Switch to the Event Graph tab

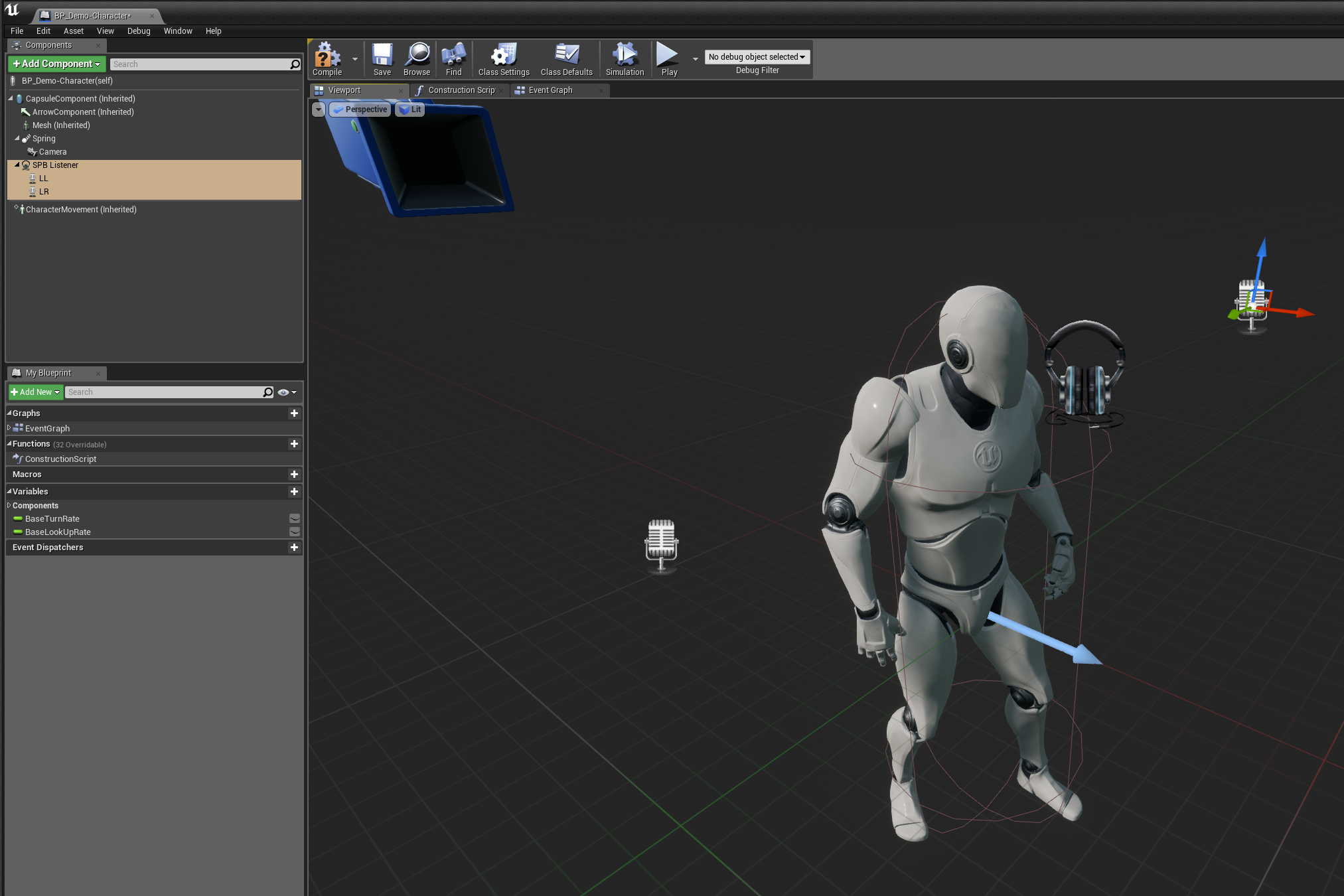pyautogui.click(x=550, y=90)
